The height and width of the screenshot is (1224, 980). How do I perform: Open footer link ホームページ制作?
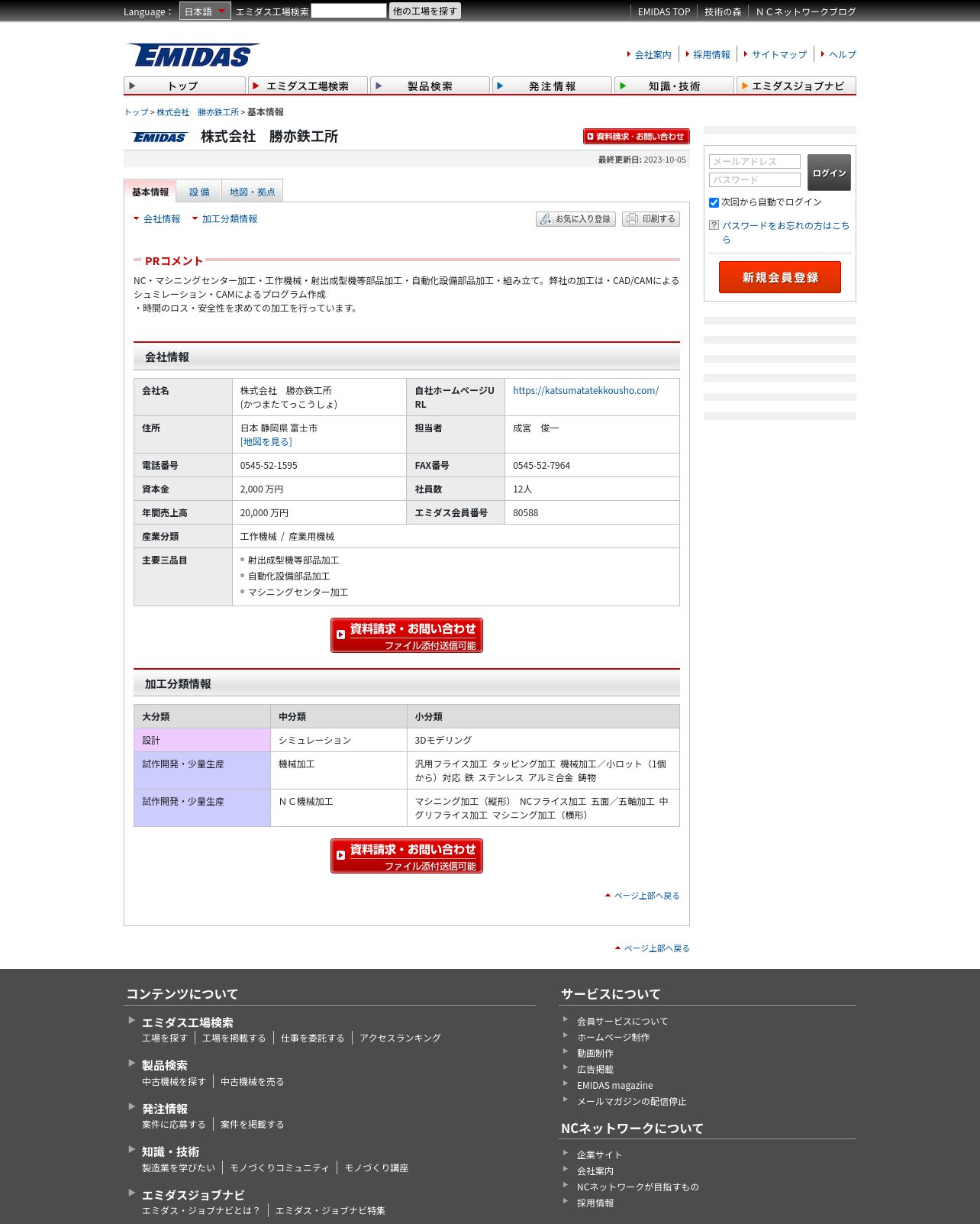(613, 1037)
